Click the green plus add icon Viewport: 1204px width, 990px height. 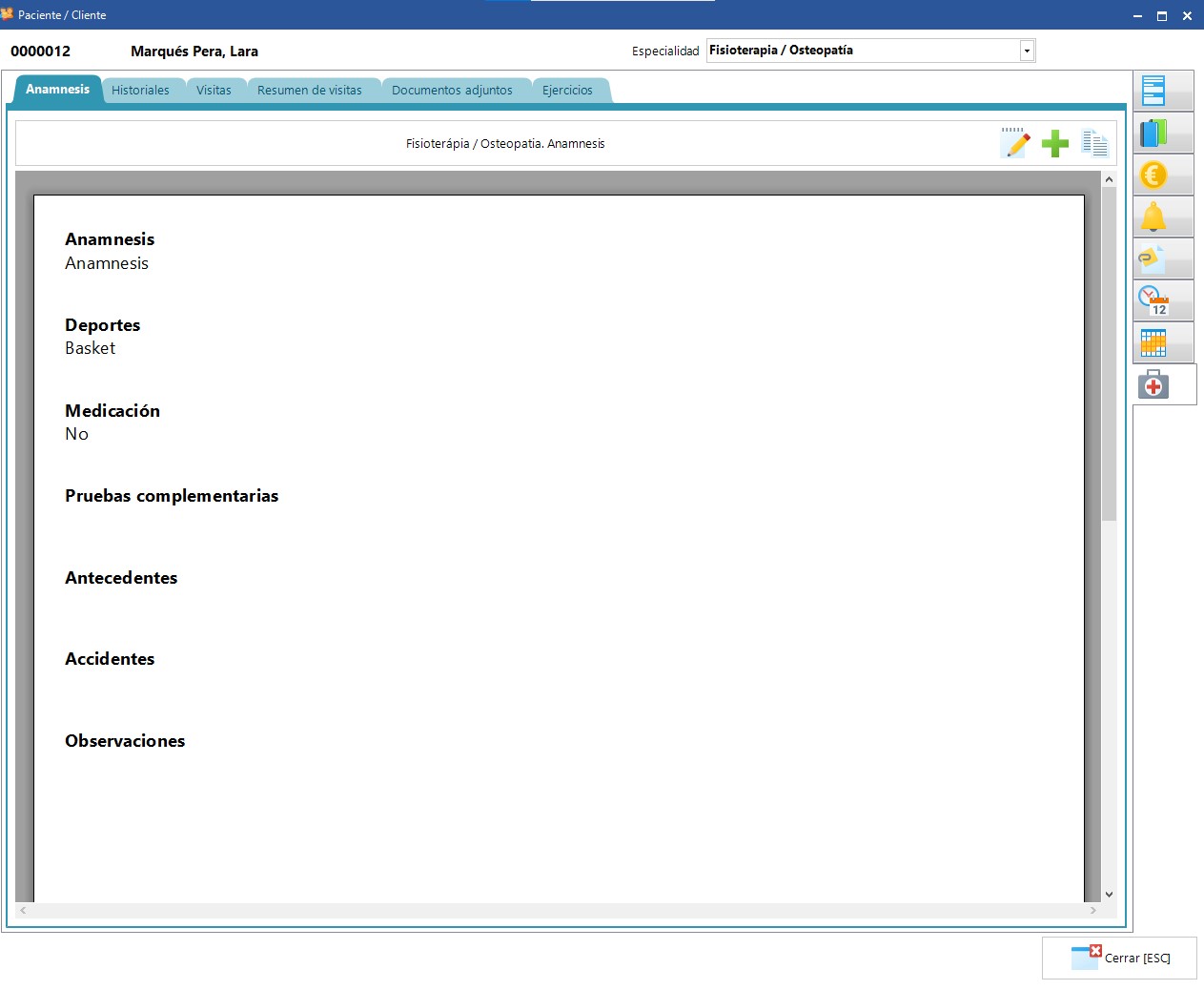pos(1055,143)
